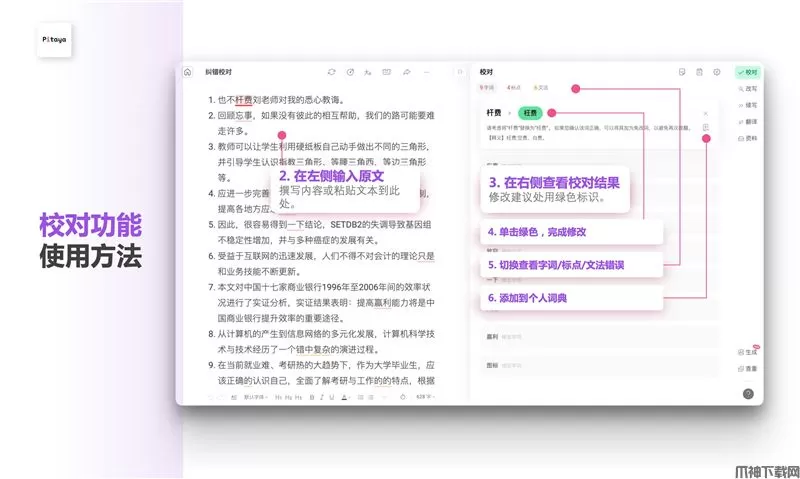Redo edit in bottom toolbar
This screenshot has width=800, height=479.
pos(221,397)
